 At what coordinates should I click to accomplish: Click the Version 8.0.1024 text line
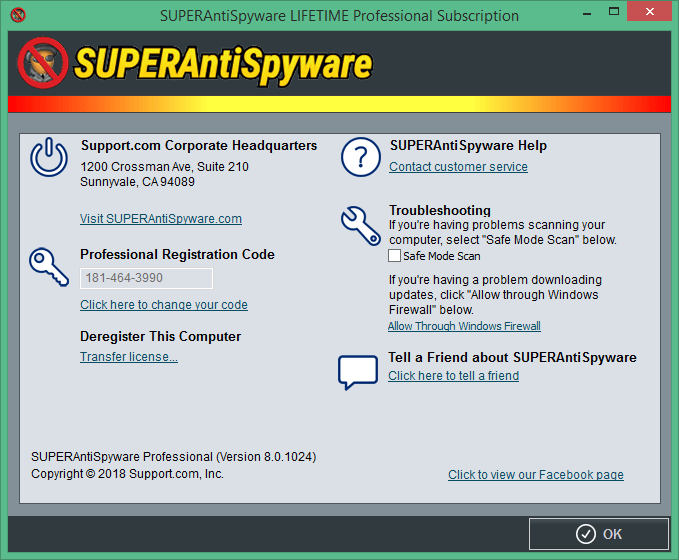174,457
